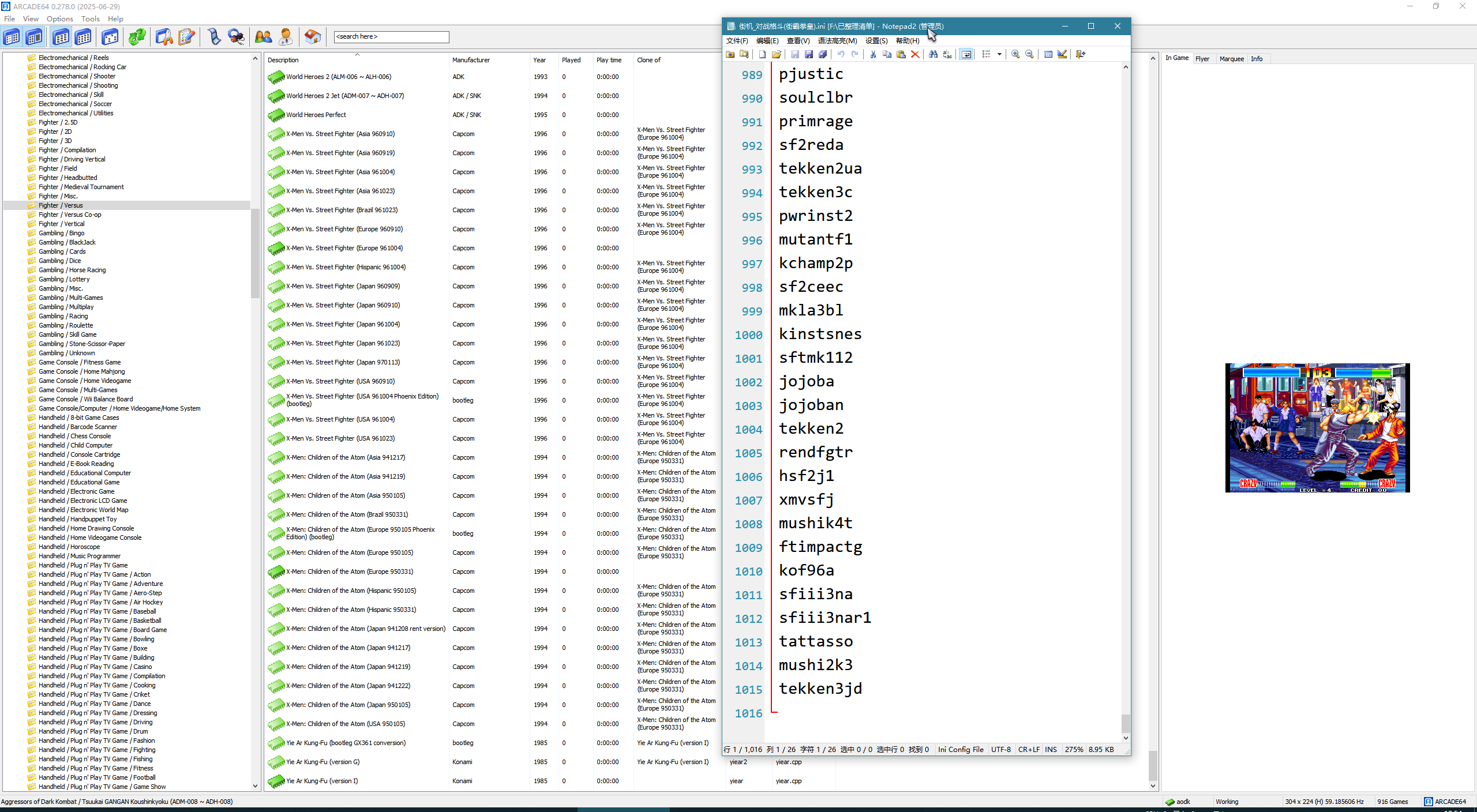
Task: Open the 设置(S) menu in Notepad2
Action: coord(876,41)
